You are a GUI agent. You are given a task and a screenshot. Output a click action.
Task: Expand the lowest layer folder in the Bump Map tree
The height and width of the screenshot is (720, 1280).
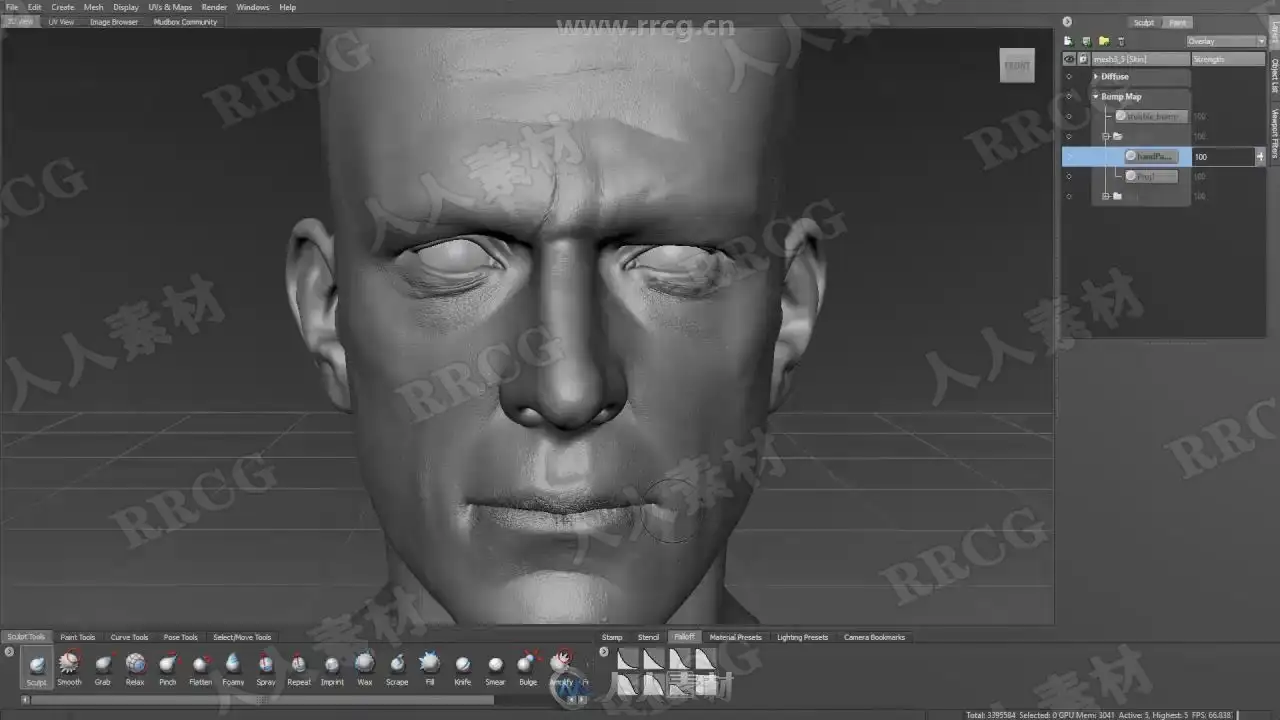tap(1106, 196)
